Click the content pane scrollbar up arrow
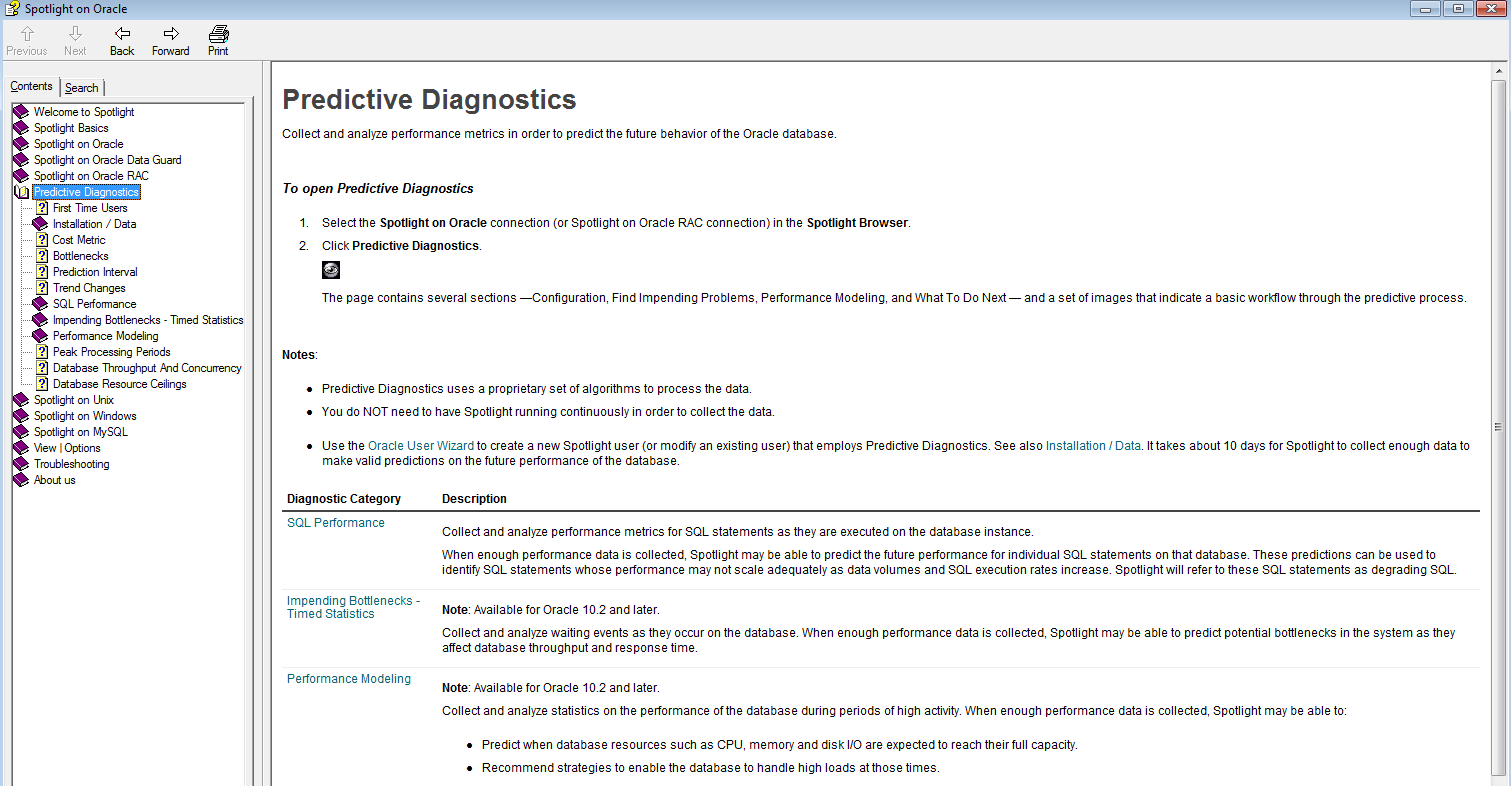1511x786 pixels. coord(1499,72)
